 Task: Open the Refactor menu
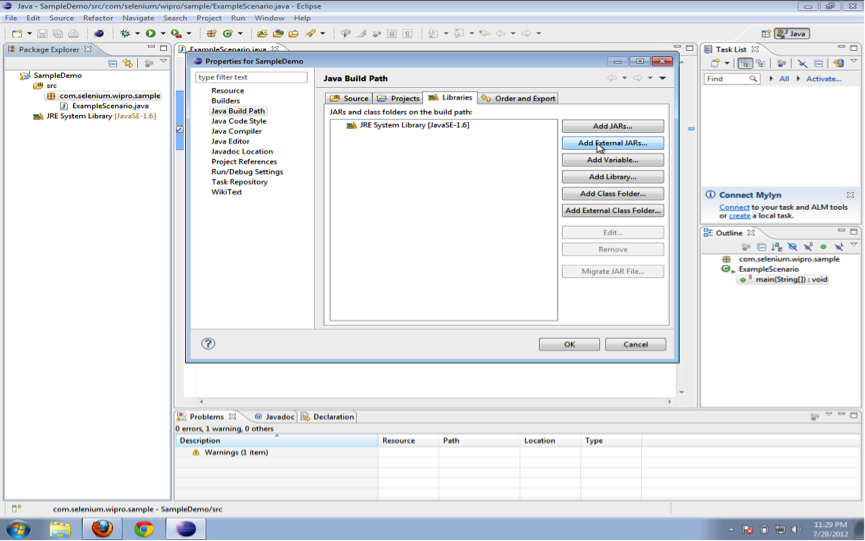click(98, 18)
